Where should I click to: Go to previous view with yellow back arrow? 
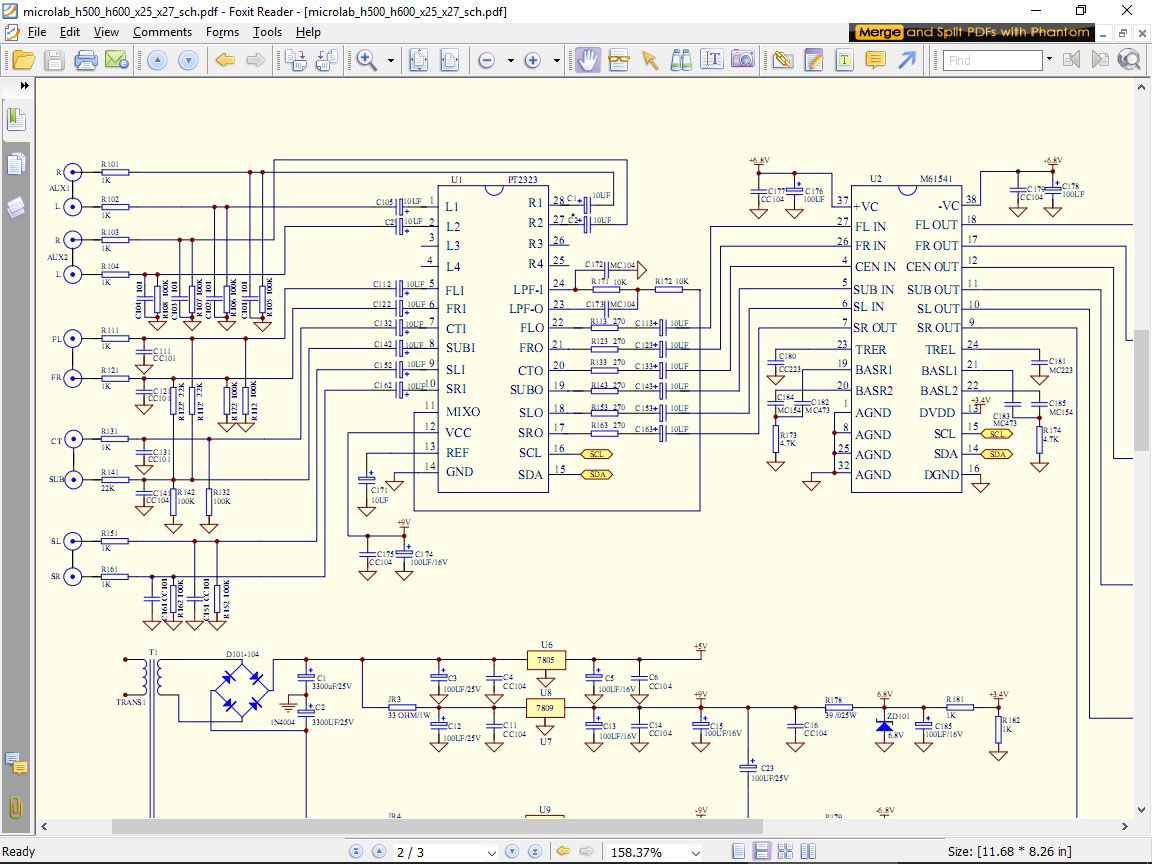225,60
